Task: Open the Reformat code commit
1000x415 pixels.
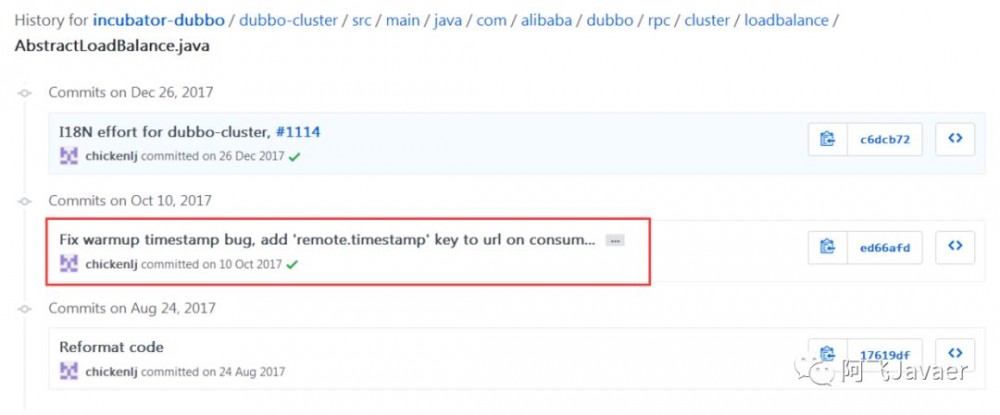Action: click(111, 347)
